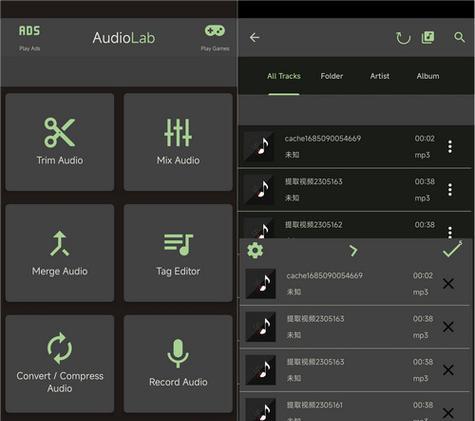Open the Convert / Compress Audio tool

[x=60, y=364]
